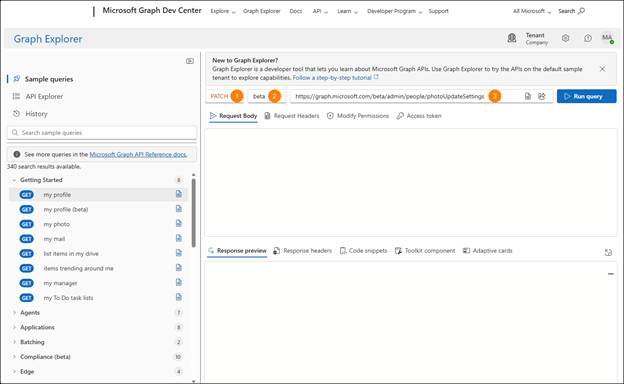This screenshot has width=624, height=384.
Task: Open the All Microsoft dropdown
Action: click(532, 11)
